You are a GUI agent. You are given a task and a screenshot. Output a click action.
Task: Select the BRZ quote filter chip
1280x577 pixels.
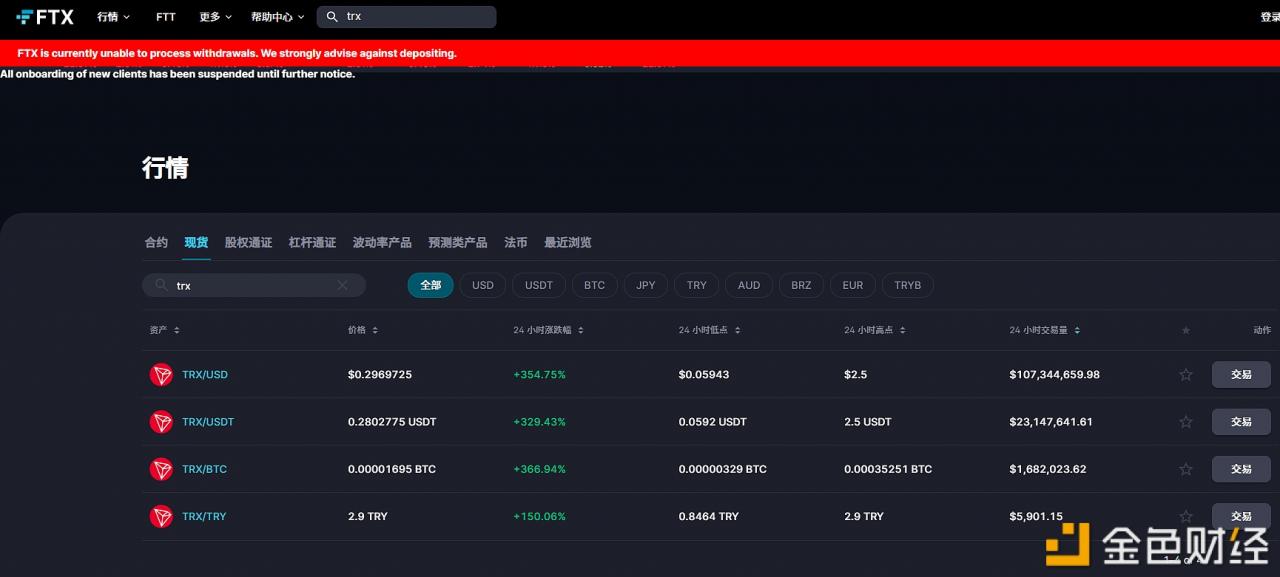[801, 285]
